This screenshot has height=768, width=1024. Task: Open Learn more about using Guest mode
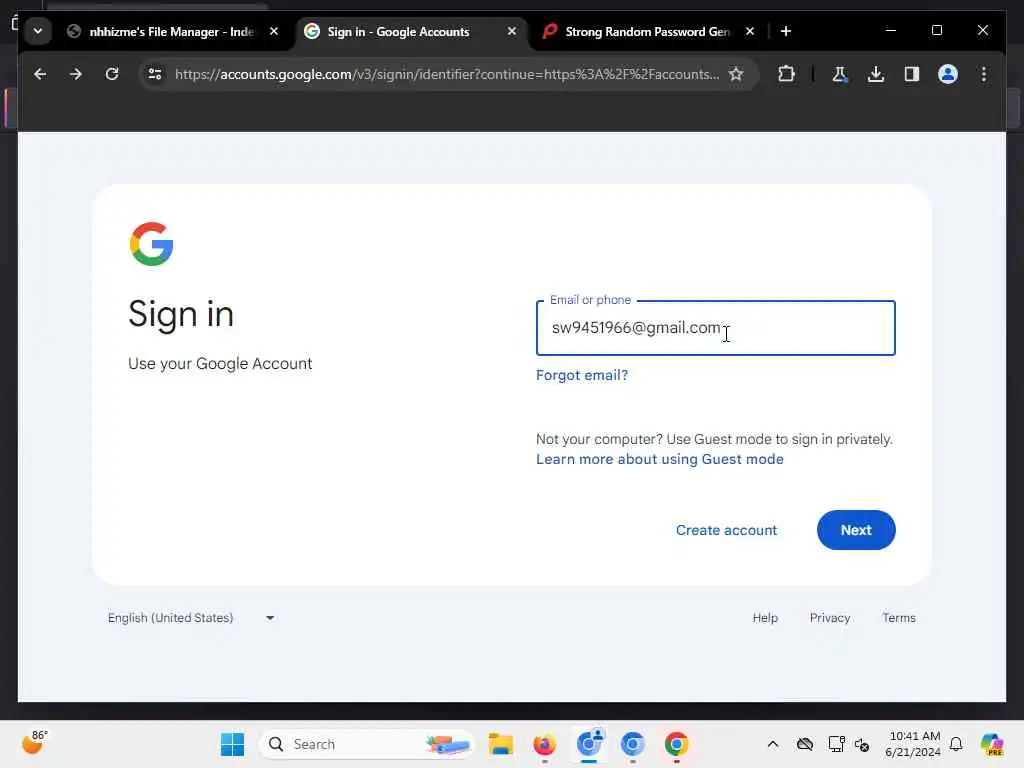(660, 459)
